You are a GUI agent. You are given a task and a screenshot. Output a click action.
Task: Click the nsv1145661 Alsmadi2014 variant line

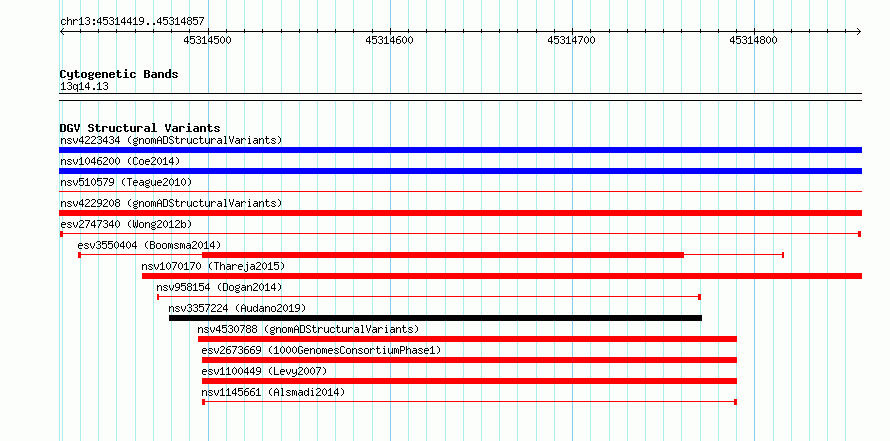[469, 402]
